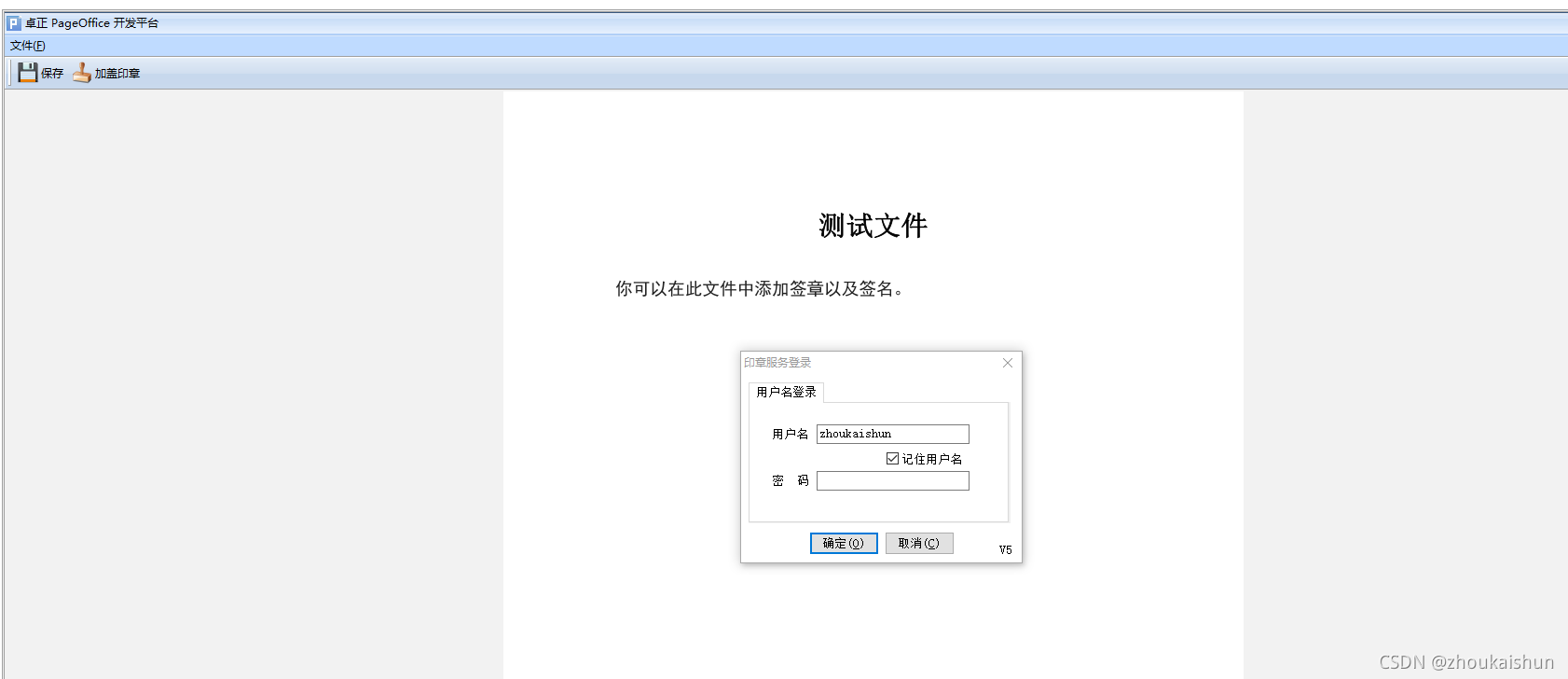Cancel login with 取消(C) button

(x=919, y=543)
